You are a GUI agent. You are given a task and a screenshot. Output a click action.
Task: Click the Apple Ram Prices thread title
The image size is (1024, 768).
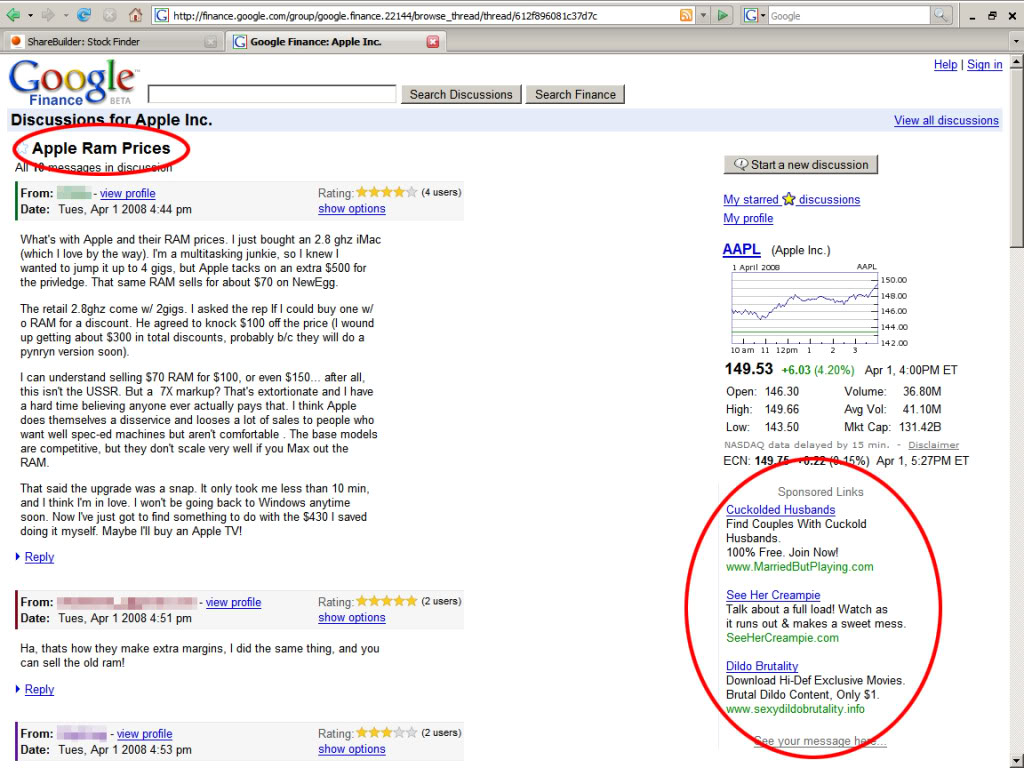tap(101, 148)
